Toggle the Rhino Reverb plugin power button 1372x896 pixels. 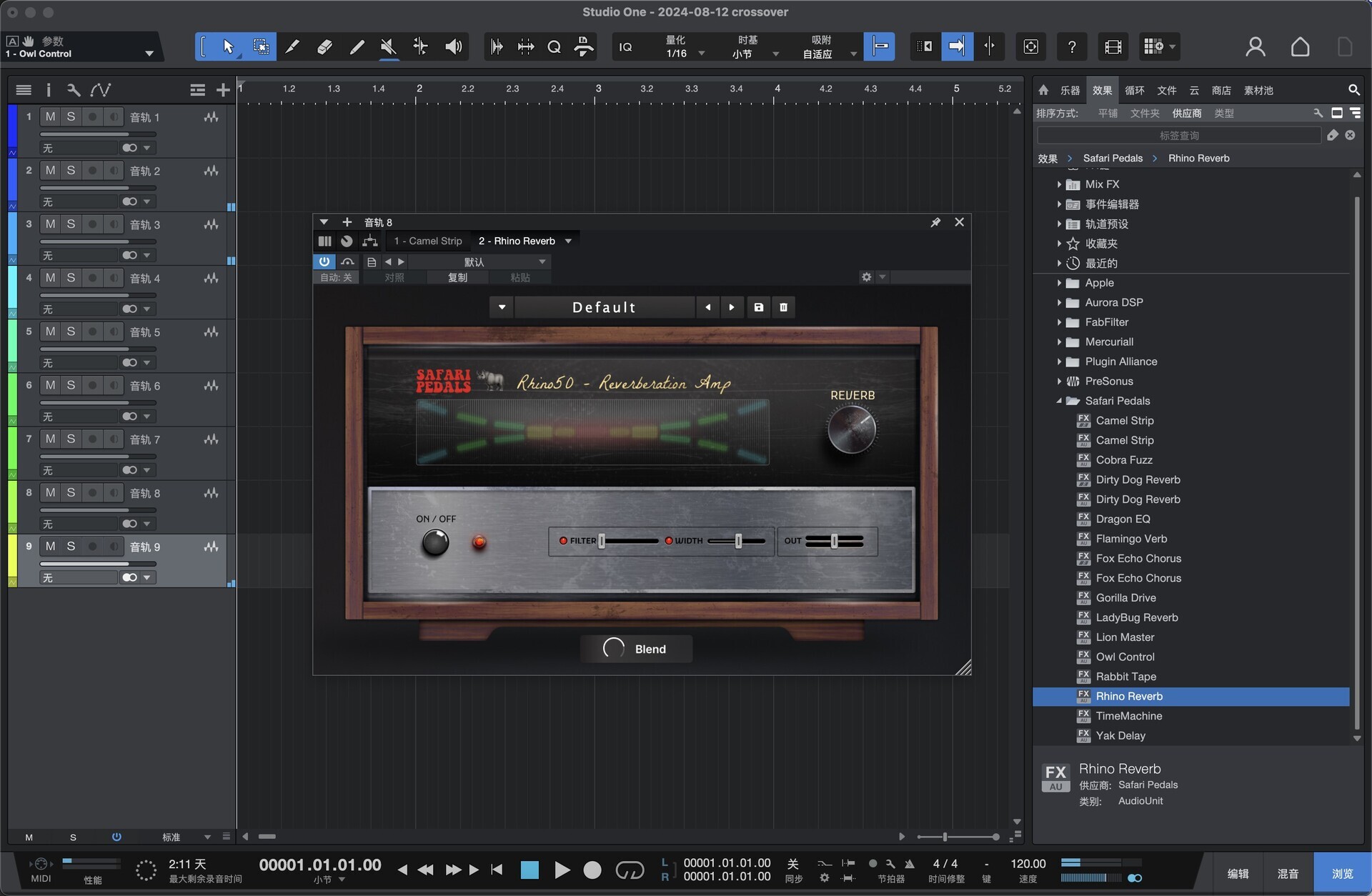click(324, 262)
